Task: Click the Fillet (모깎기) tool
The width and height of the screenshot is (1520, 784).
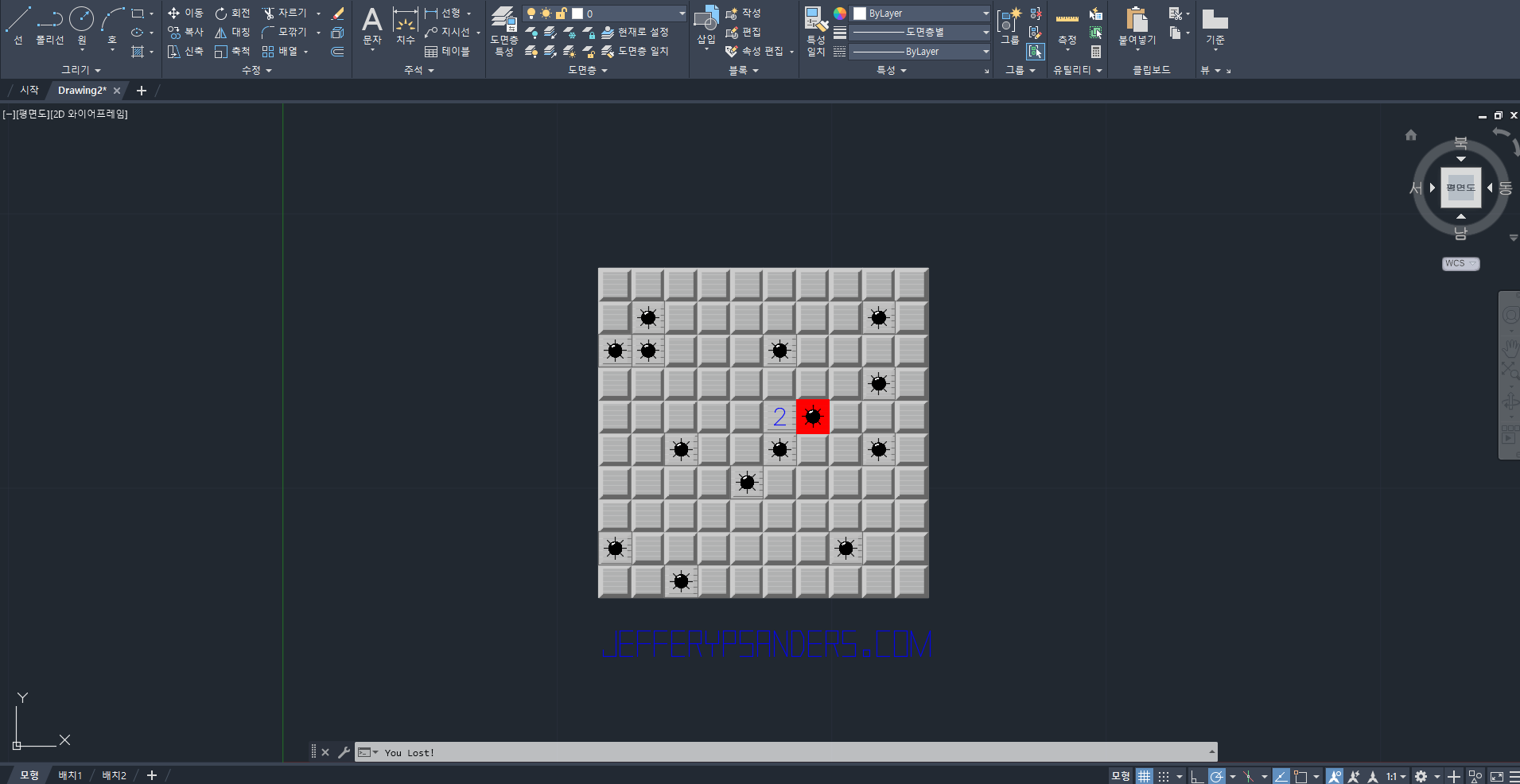Action: click(285, 33)
